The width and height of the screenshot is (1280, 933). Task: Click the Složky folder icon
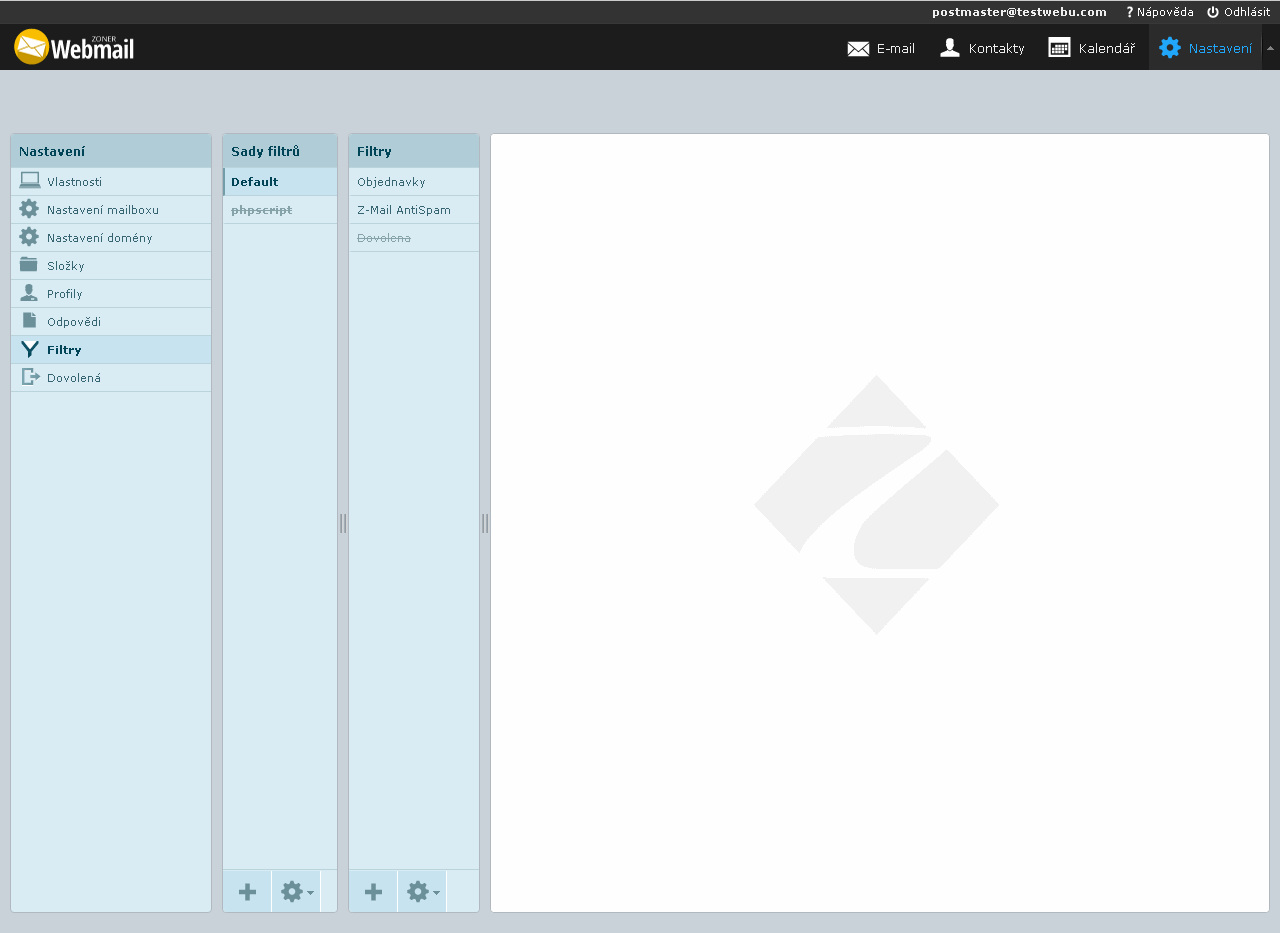coord(29,265)
